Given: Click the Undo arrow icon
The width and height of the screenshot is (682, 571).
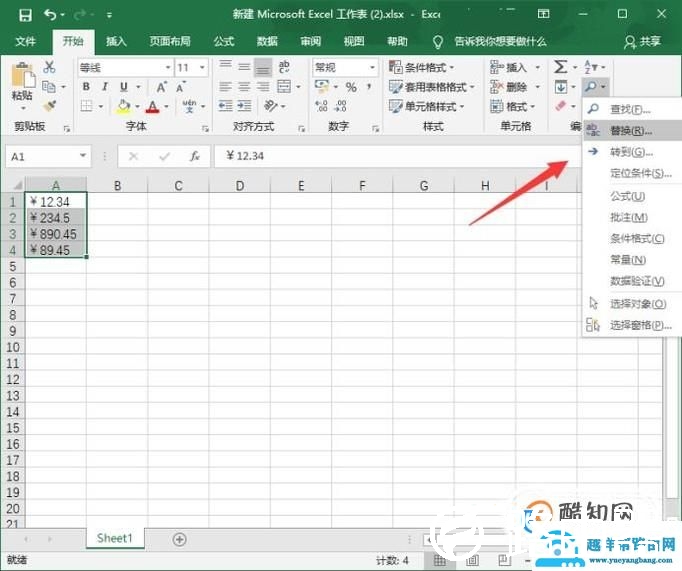Looking at the screenshot, I should tap(50, 15).
